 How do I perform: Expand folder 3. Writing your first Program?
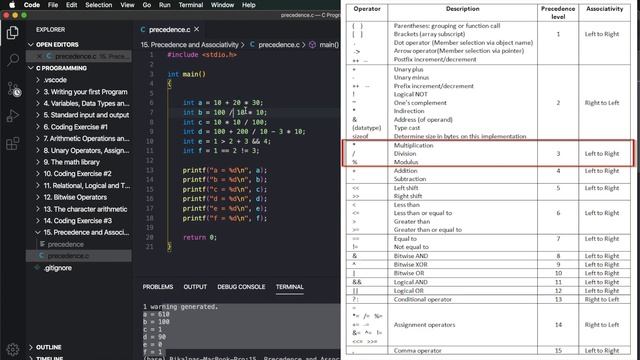(85, 92)
